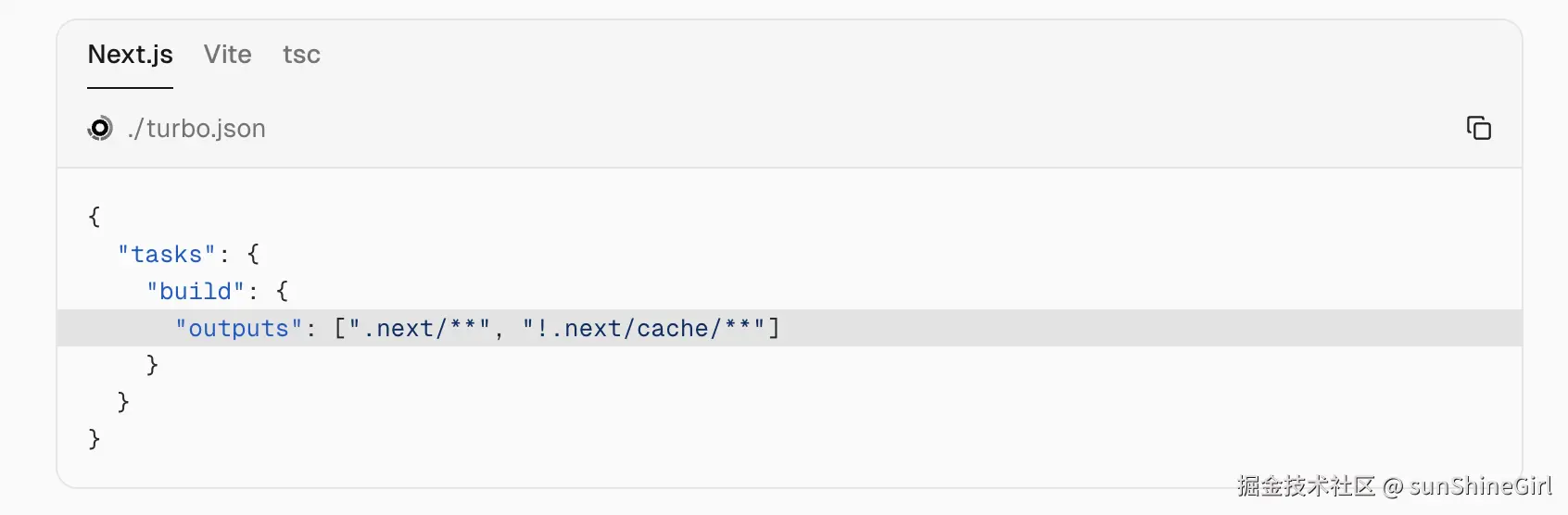
Task: Click the opening brace after "tasks":
Action: [x=253, y=254]
